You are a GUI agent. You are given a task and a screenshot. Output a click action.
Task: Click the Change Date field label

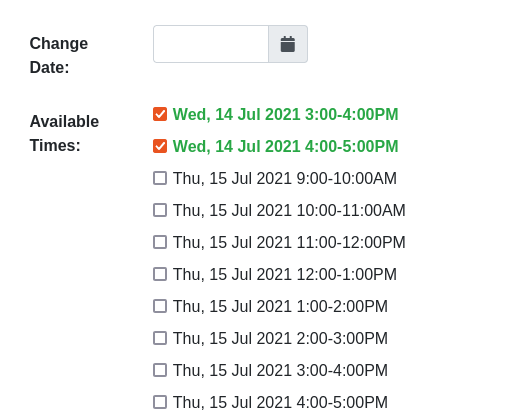coord(59,55)
